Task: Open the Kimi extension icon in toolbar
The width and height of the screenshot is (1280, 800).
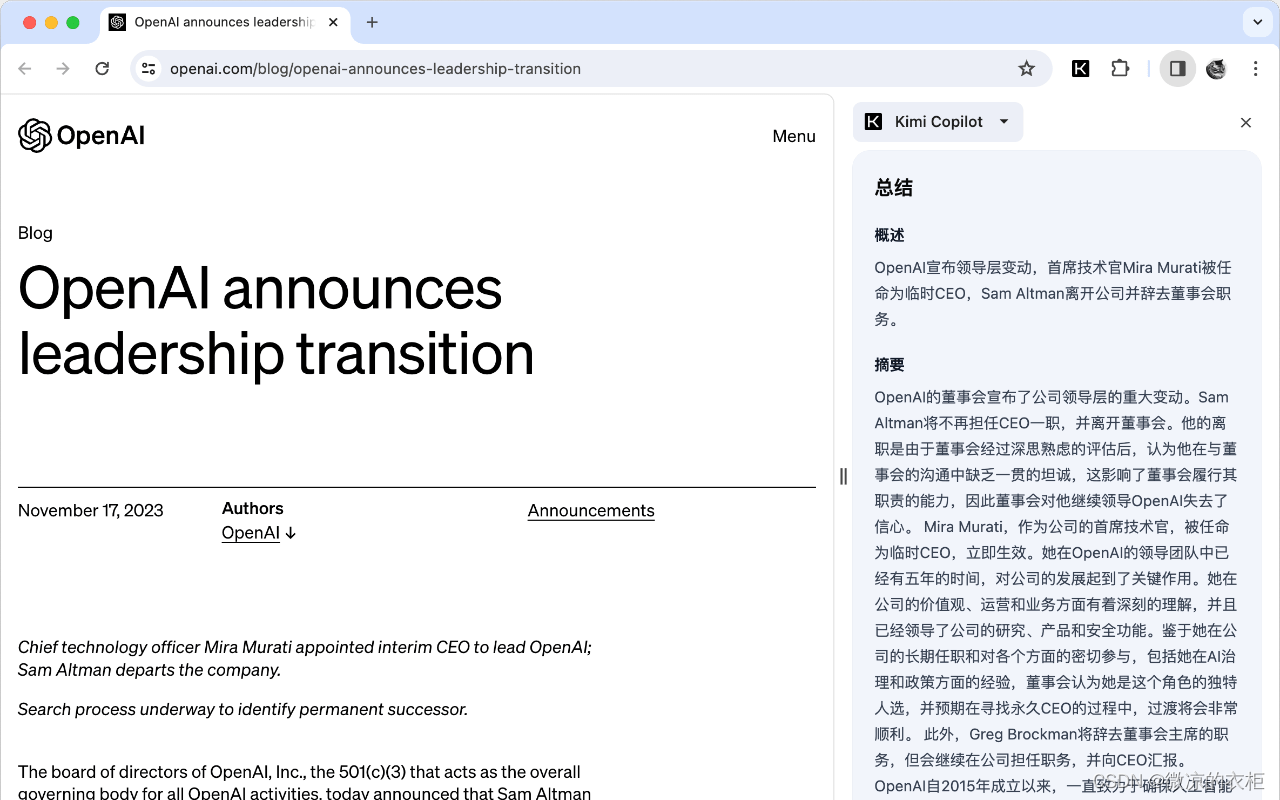Action: tap(1080, 69)
